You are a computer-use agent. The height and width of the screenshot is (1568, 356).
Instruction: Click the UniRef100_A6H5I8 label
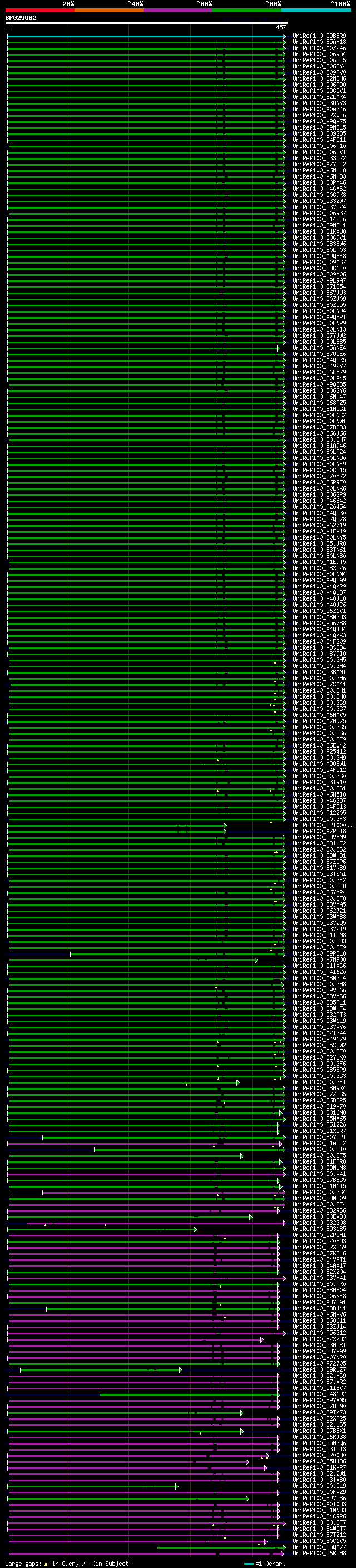click(x=319, y=794)
